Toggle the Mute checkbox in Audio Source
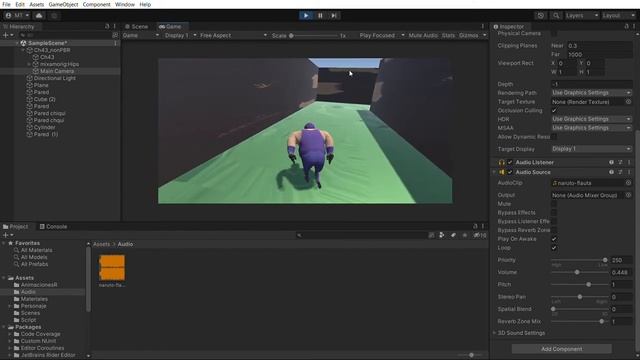640x360 pixels. tap(554, 204)
